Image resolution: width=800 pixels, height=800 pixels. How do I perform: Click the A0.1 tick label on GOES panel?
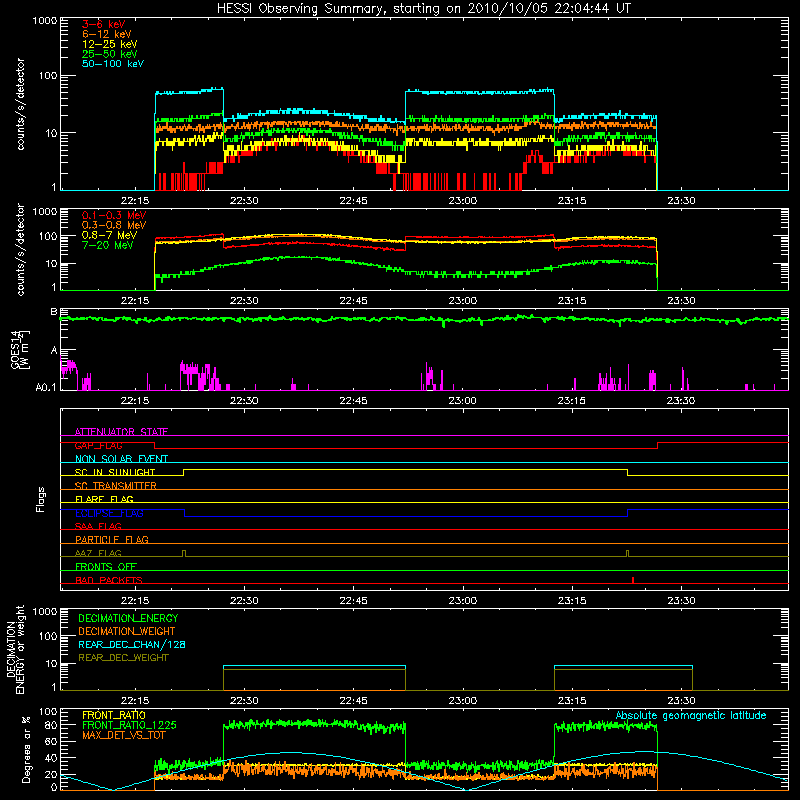click(x=45, y=388)
